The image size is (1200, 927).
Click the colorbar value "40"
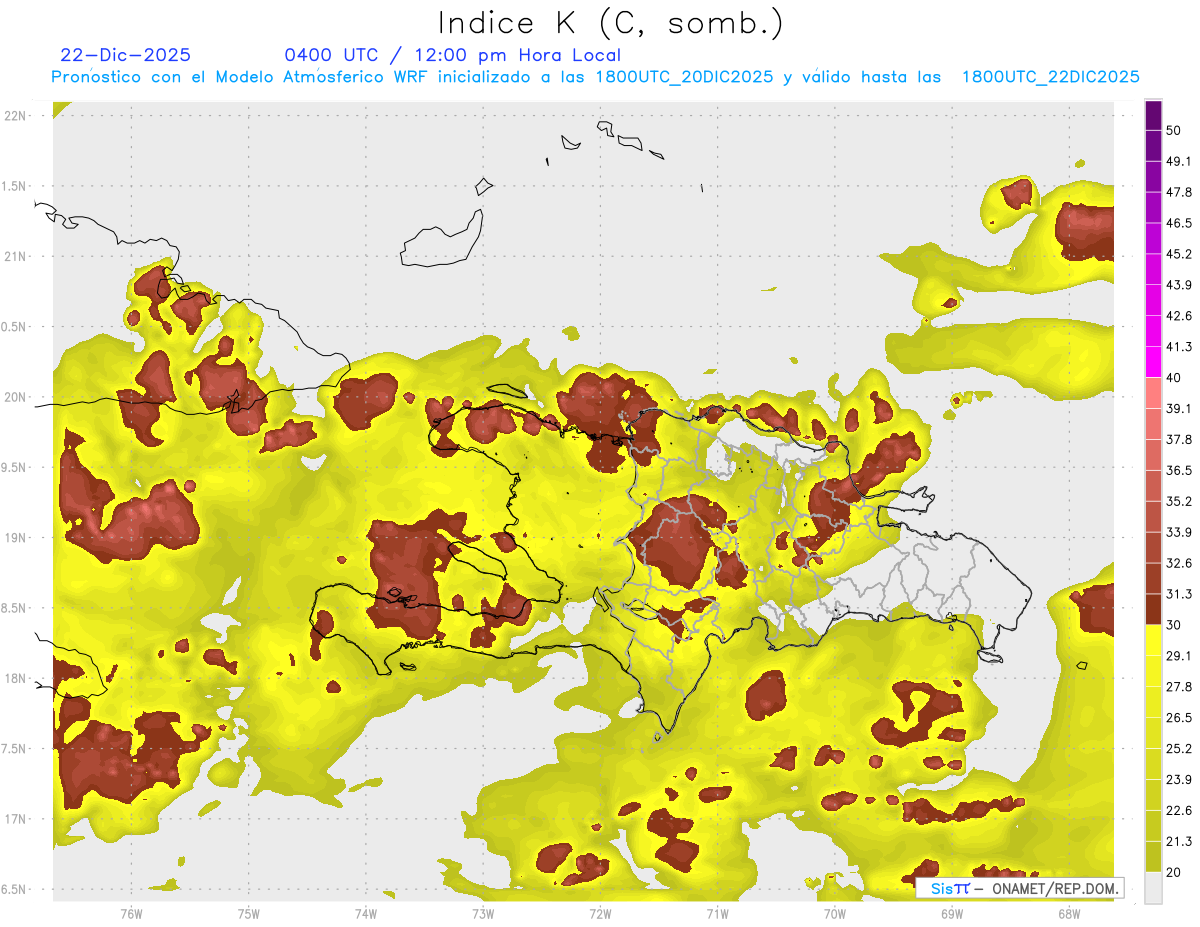[x=1174, y=378]
